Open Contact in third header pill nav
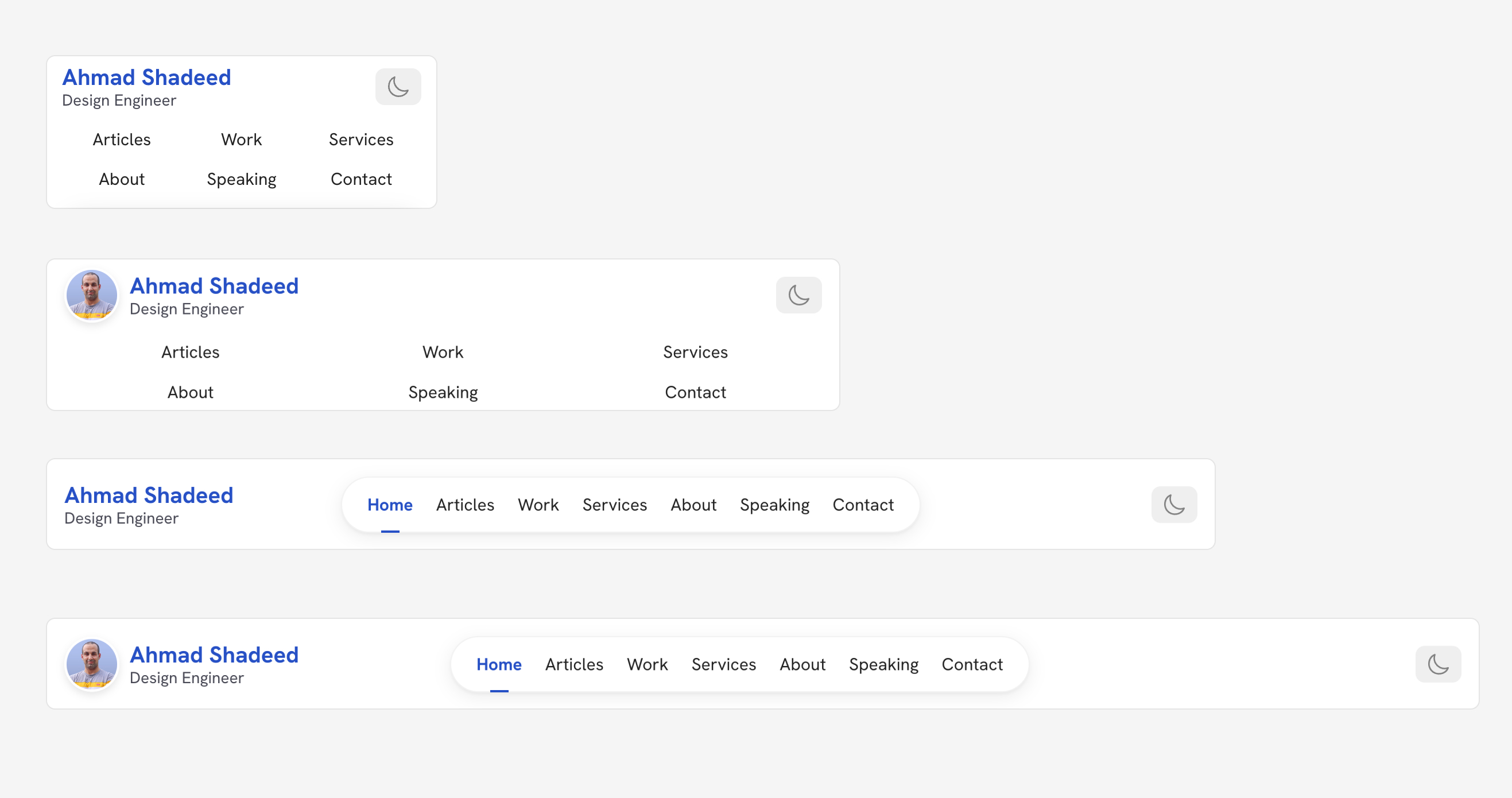Screen dimensions: 1512x798 pos(863,505)
